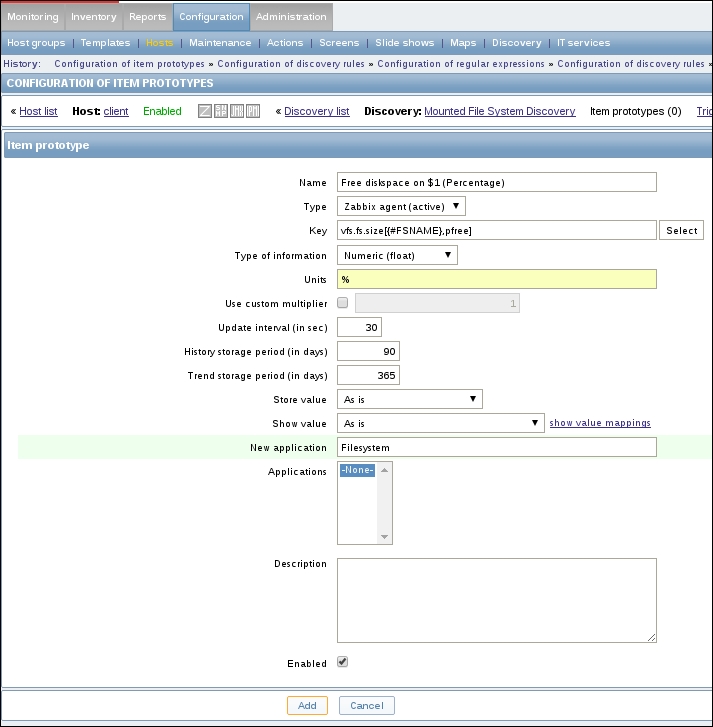Open the Type dropdown showing Zabbix agent (active)
This screenshot has height=727, width=713.
[401, 207]
